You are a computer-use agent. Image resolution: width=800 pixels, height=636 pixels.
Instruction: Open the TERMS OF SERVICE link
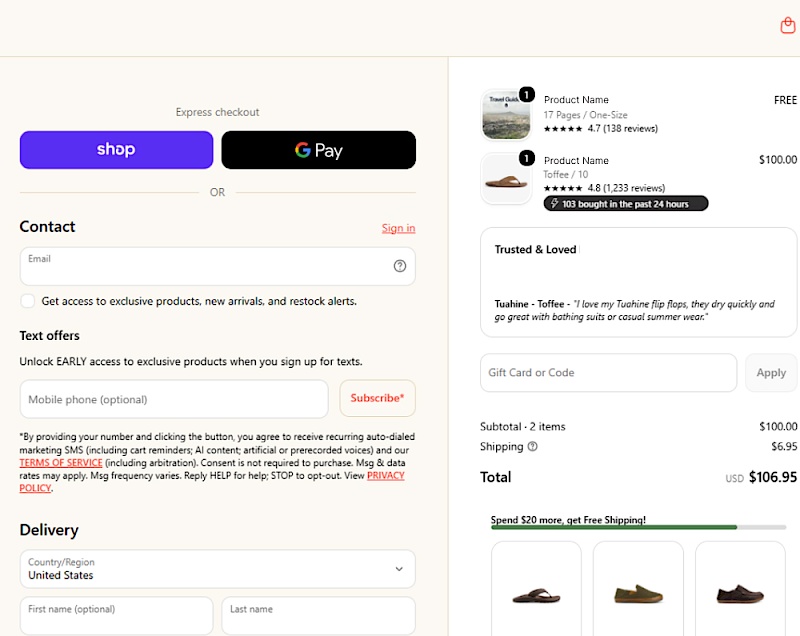pos(61,463)
